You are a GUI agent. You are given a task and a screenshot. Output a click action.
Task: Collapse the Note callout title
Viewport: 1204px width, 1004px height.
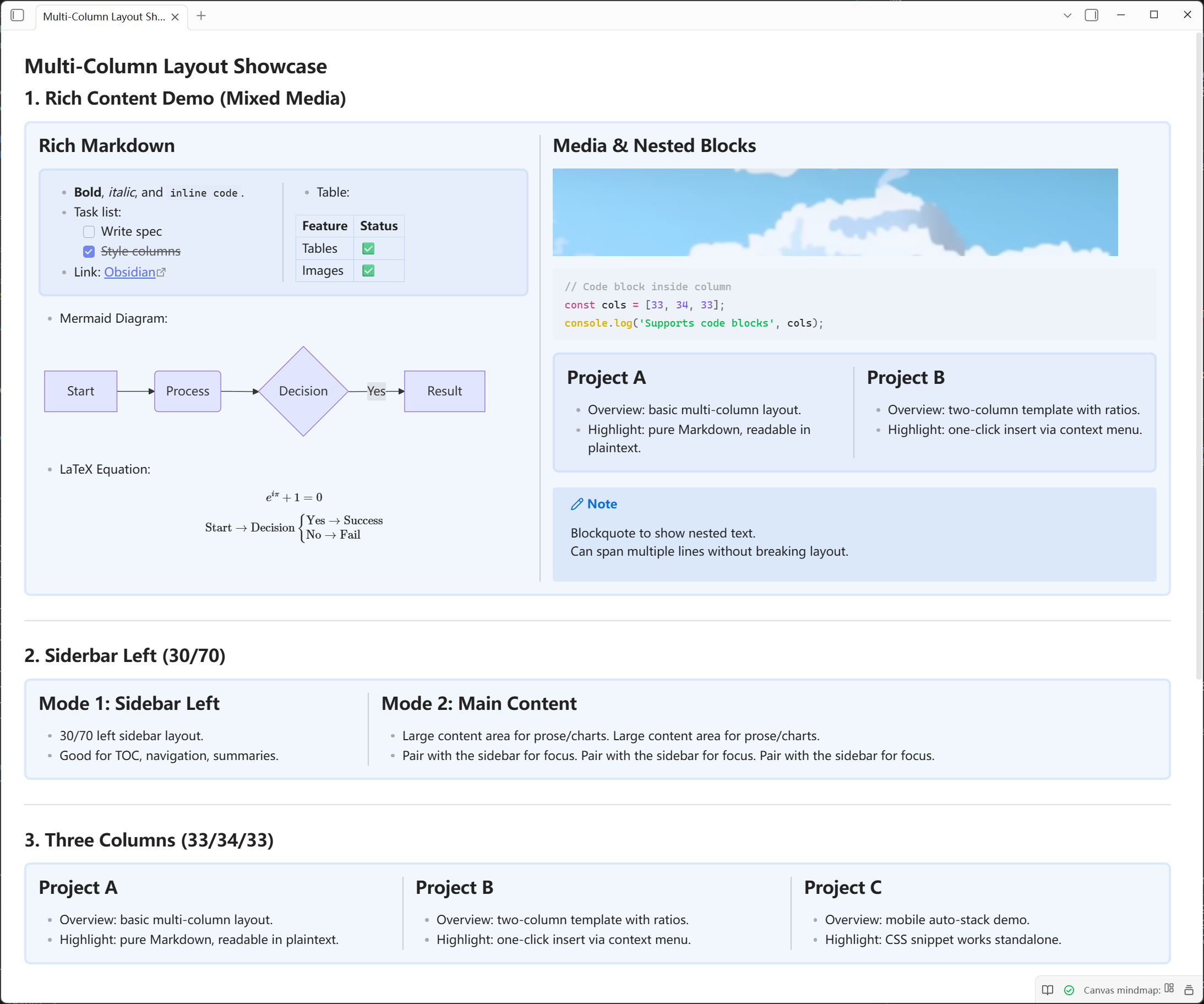pyautogui.click(x=602, y=504)
